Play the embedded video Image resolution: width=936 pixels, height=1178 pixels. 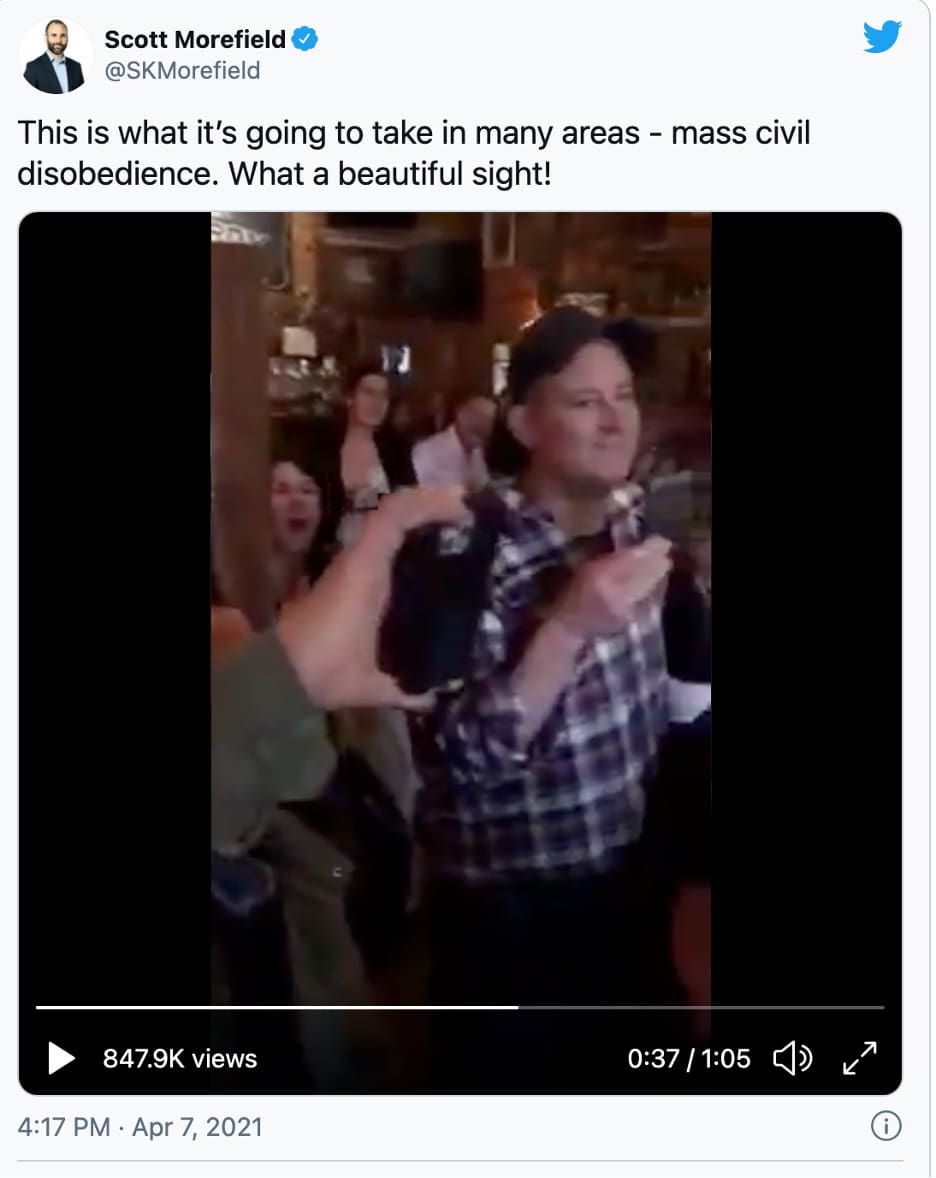click(61, 1058)
